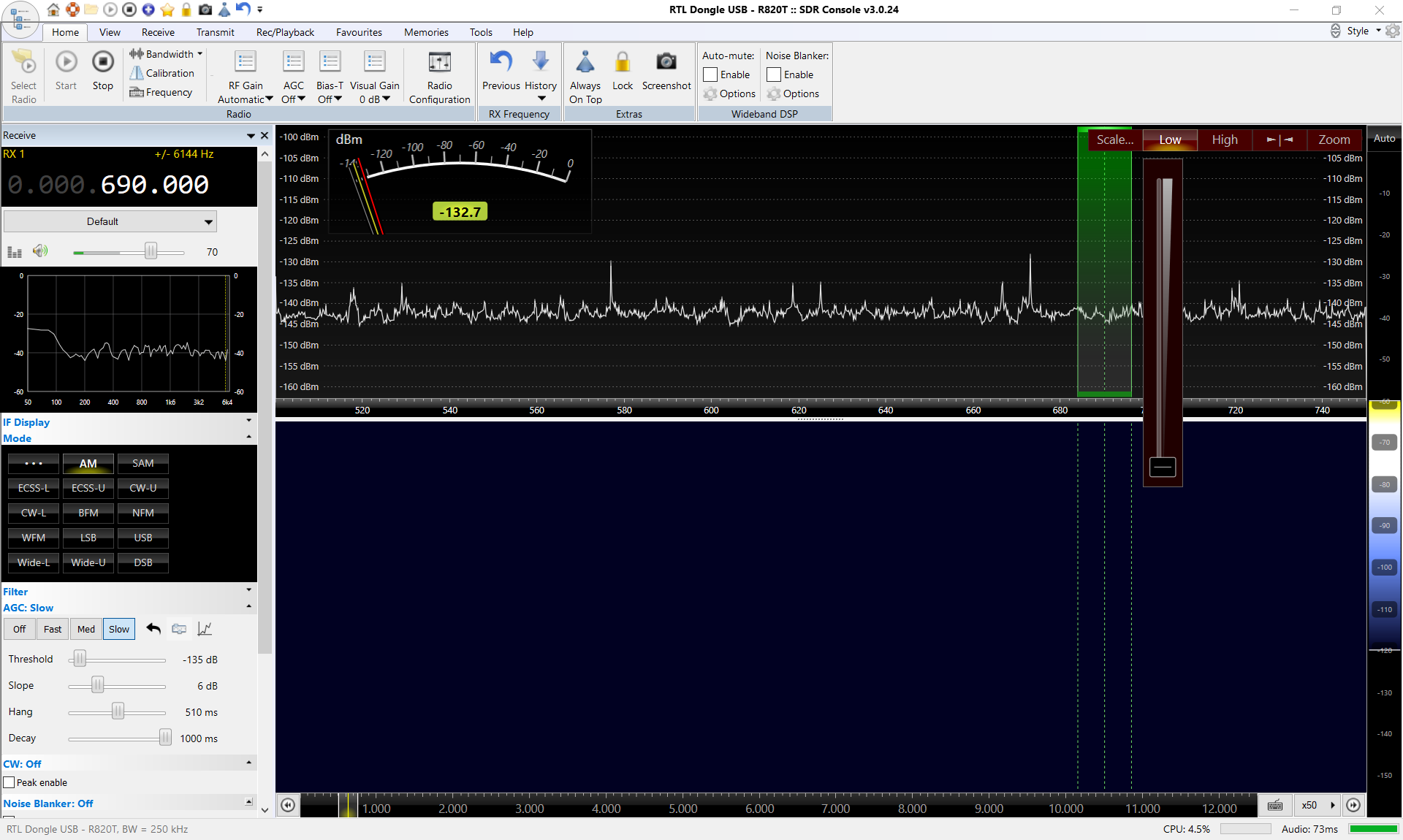Click the waterfall Zoom button

(1334, 140)
